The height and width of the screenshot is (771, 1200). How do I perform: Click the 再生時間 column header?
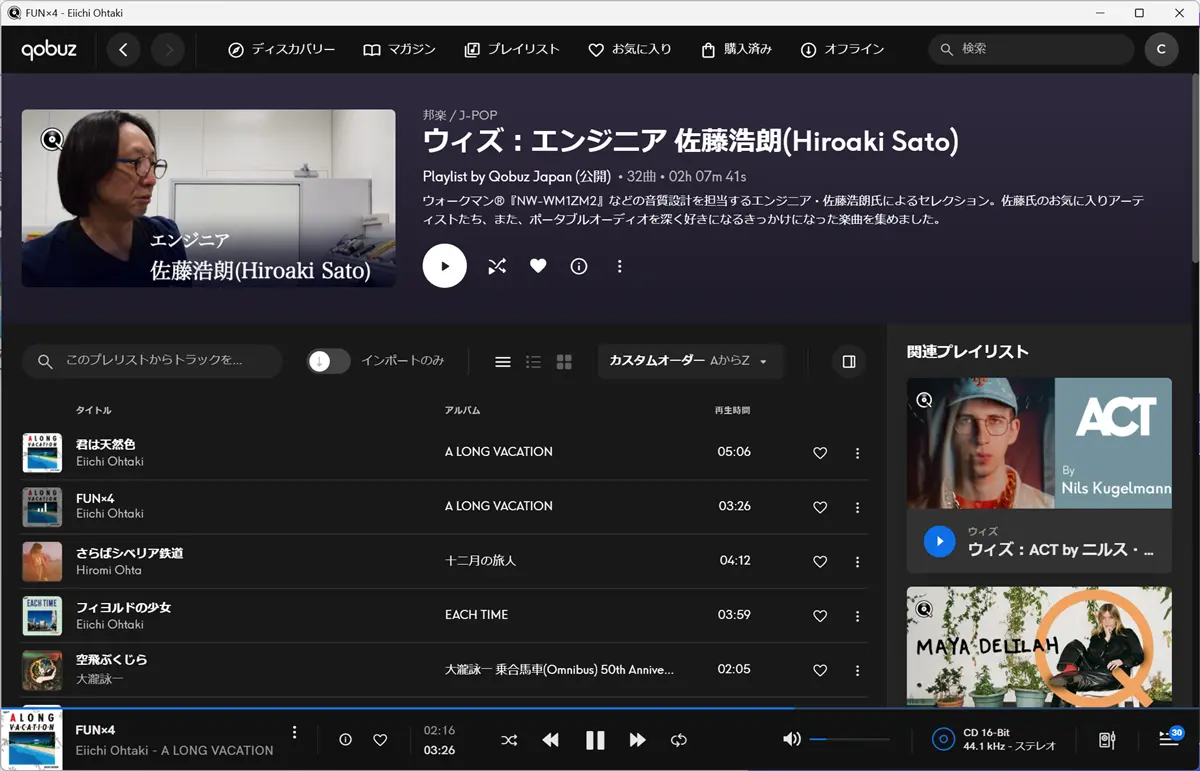(x=732, y=411)
